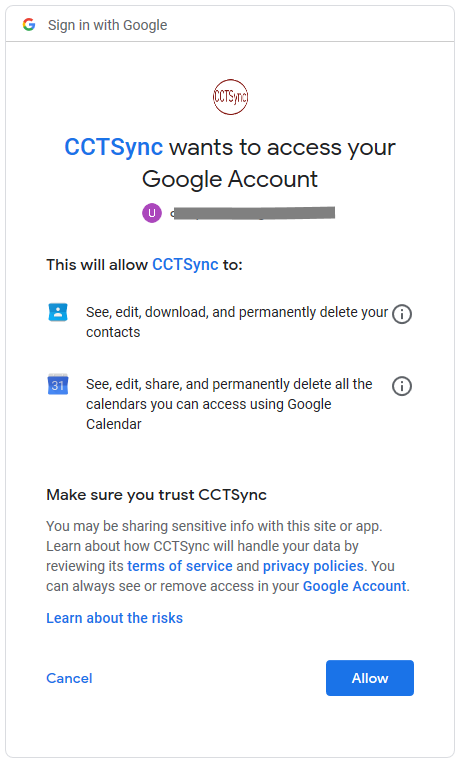461x765 pixels.
Task: Click the purple U account avatar
Action: pos(152,213)
